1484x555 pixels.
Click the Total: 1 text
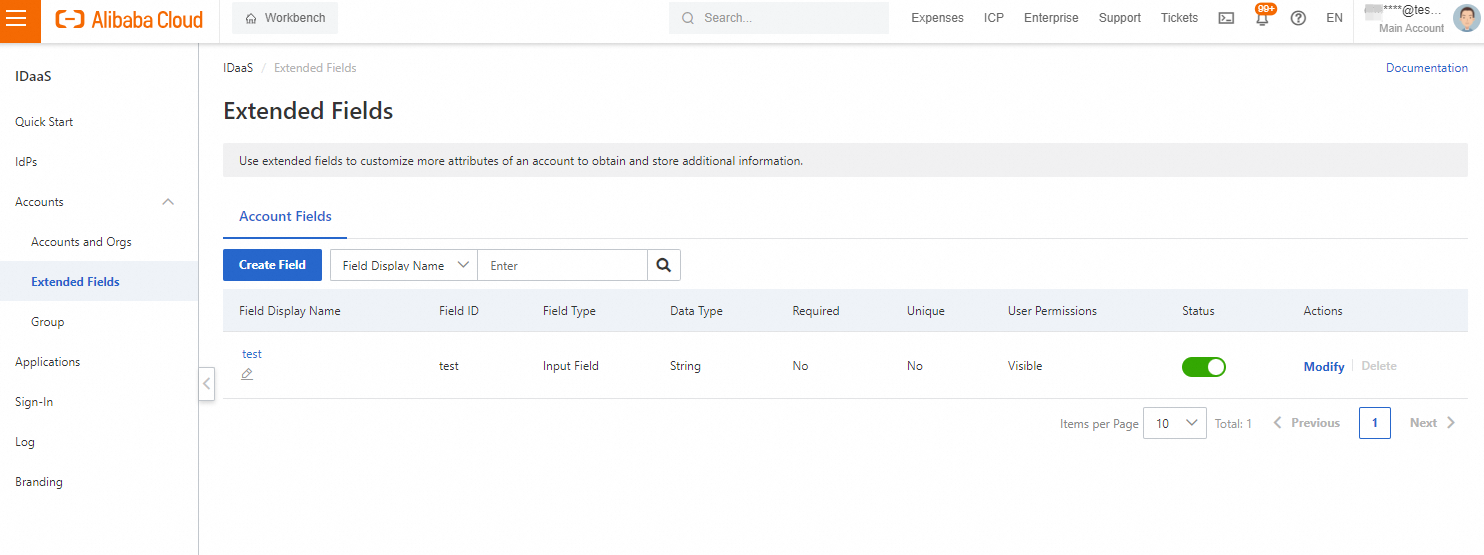click(x=1233, y=424)
